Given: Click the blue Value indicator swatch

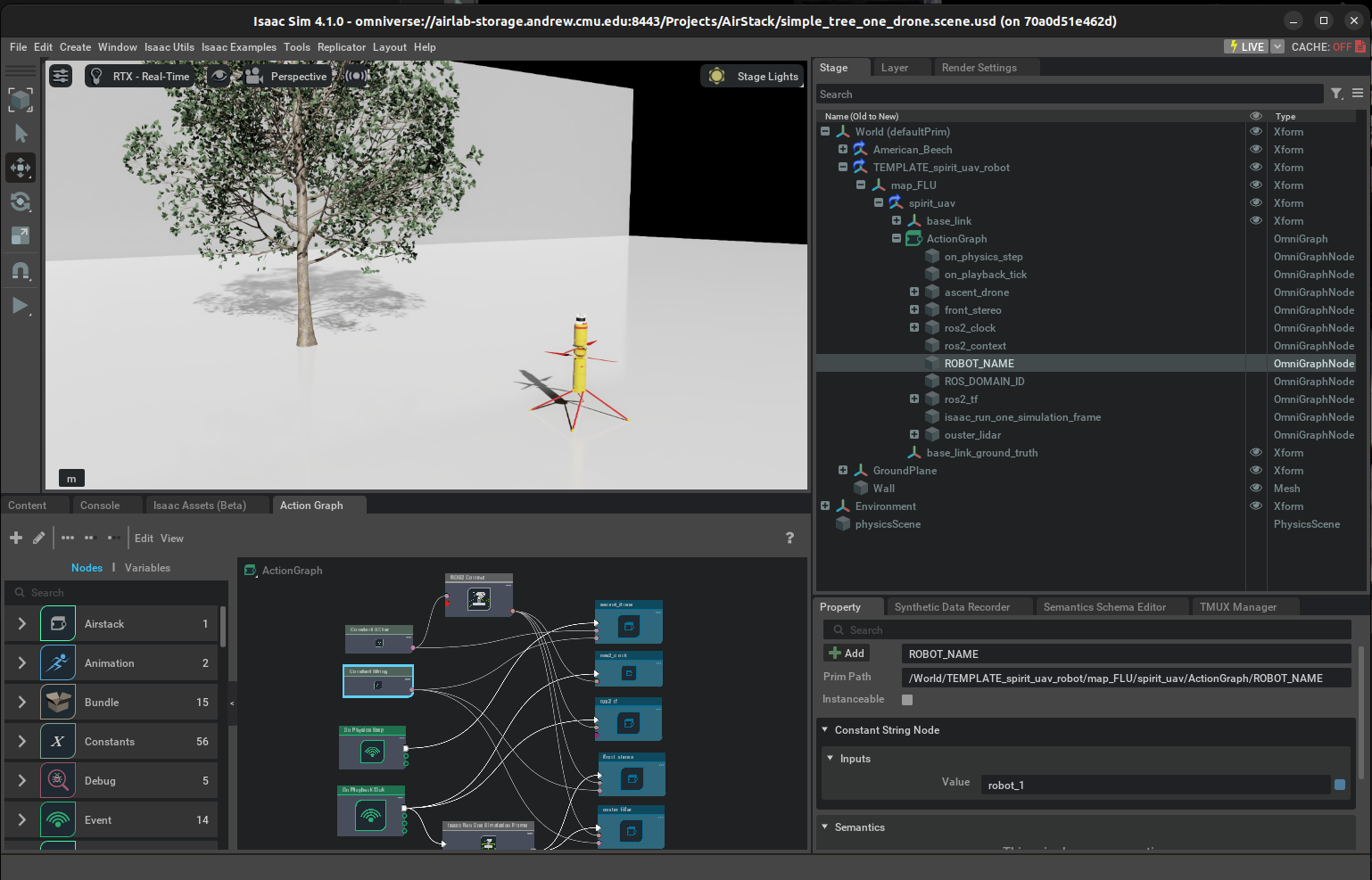Looking at the screenshot, I should [x=1339, y=785].
